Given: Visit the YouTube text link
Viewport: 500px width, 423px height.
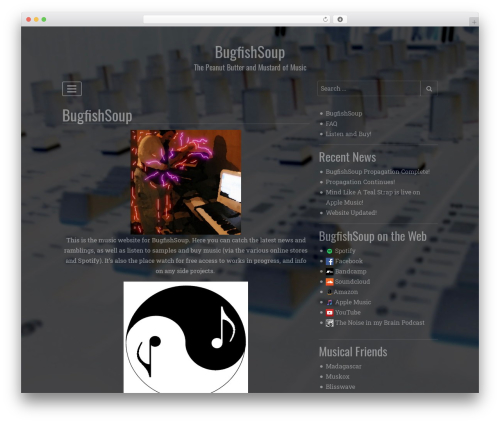Looking at the screenshot, I should (348, 313).
